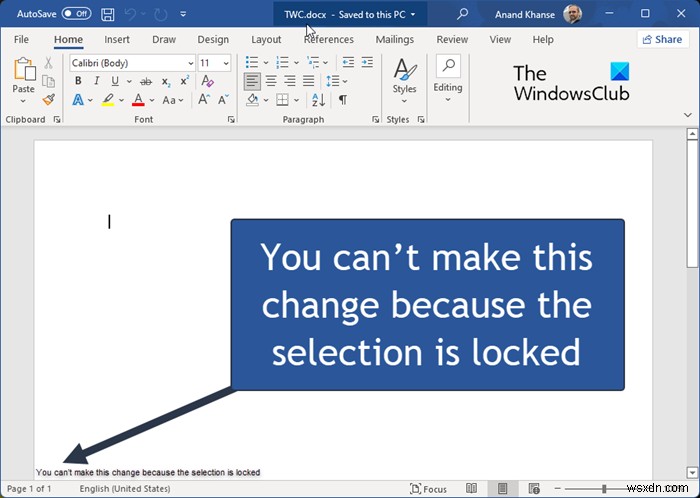This screenshot has height=498, width=700.
Task: Click the Multilevel List icon
Action: point(313,62)
